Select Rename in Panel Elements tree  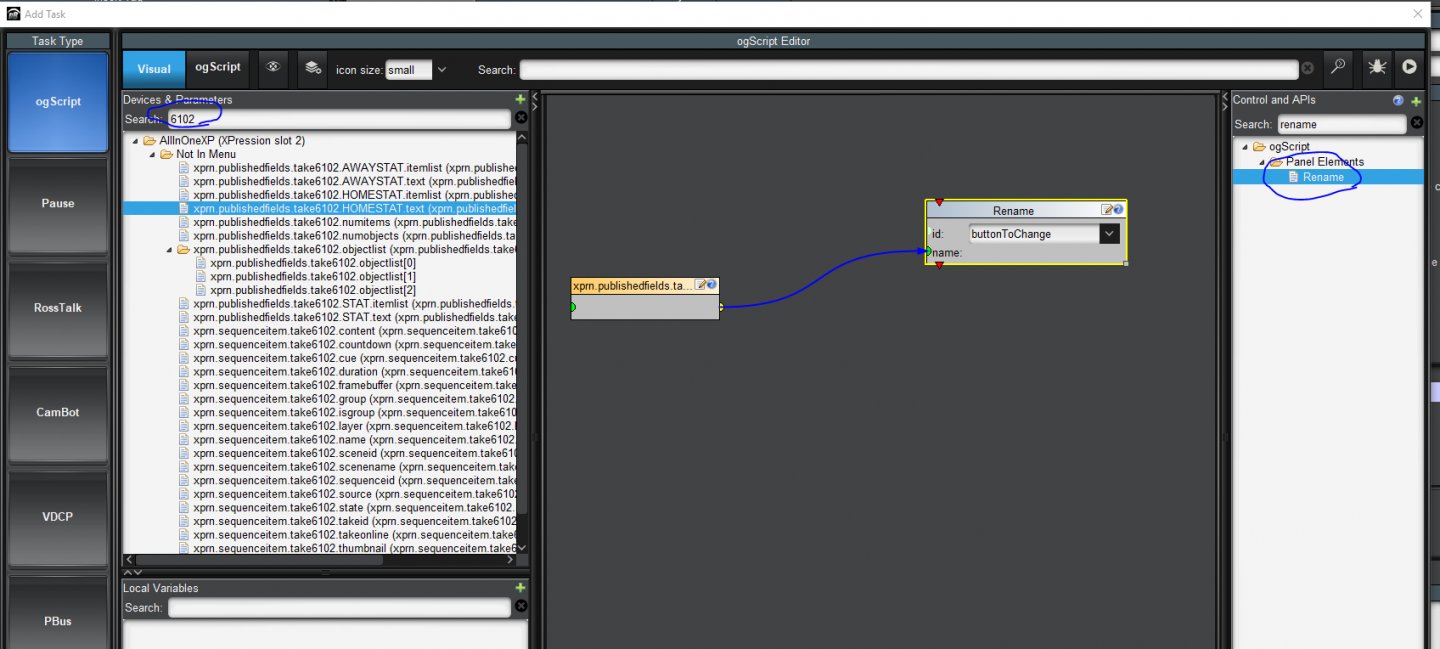click(x=1323, y=177)
